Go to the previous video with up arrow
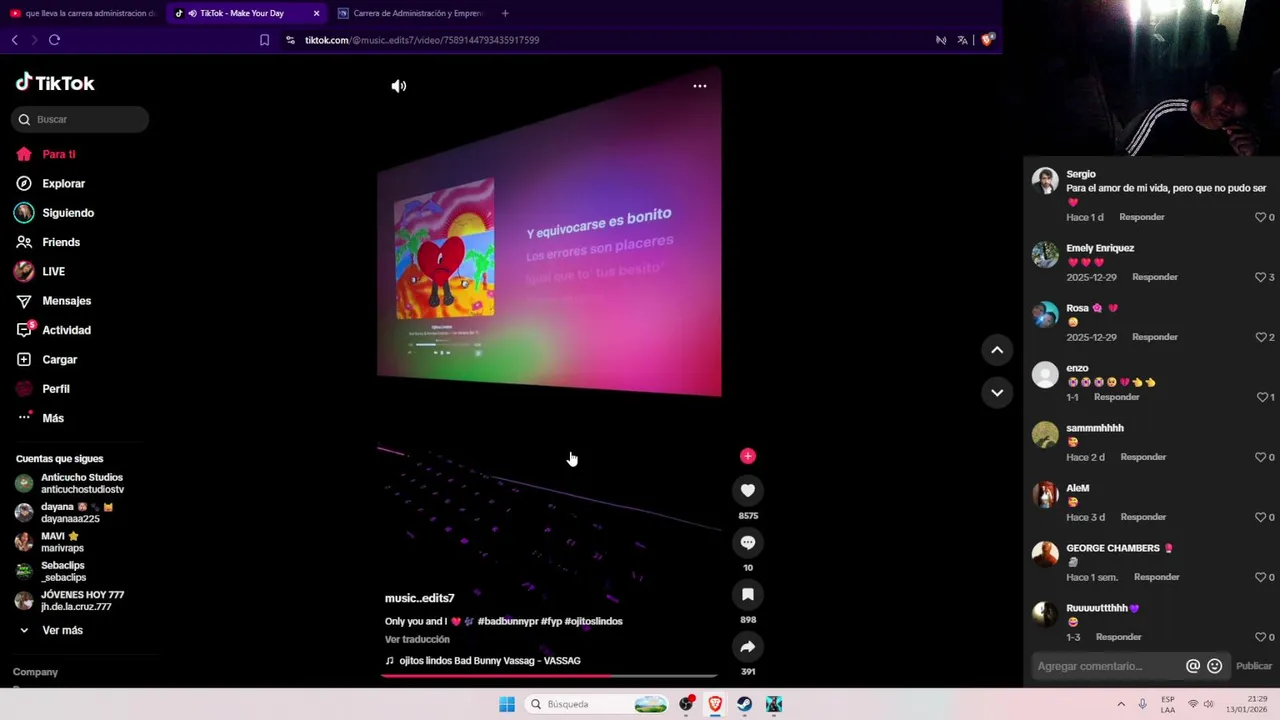The width and height of the screenshot is (1280, 720). coord(997,350)
